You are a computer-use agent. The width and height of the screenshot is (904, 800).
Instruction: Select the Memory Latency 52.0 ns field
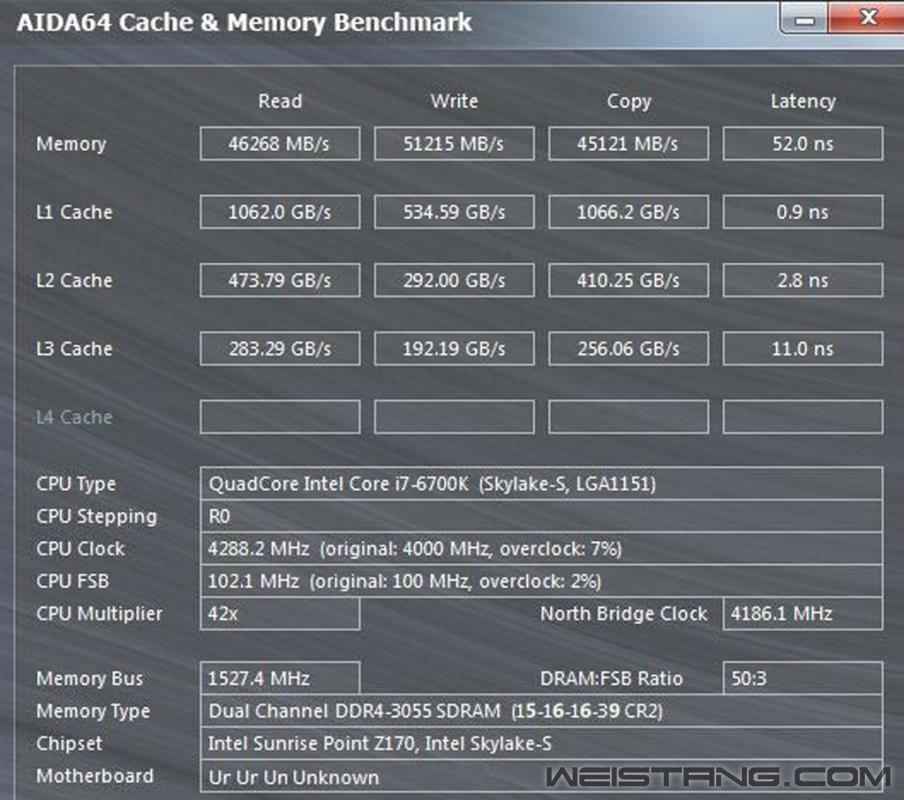tap(802, 144)
